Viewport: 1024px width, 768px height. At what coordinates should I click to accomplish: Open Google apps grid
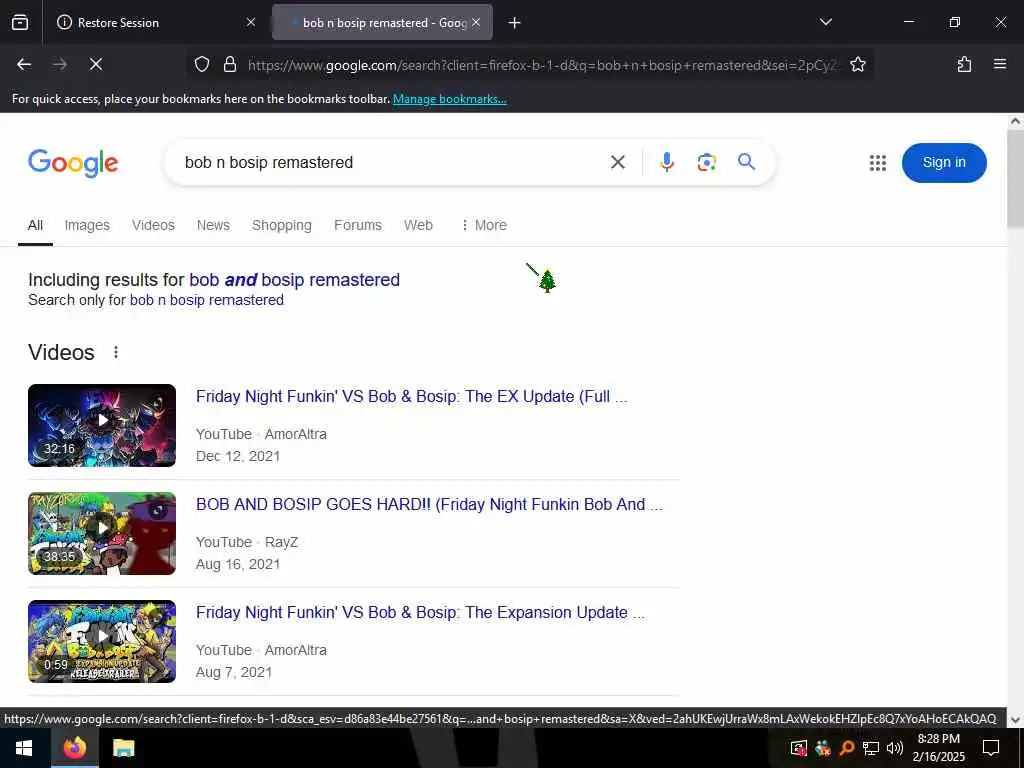(x=878, y=163)
